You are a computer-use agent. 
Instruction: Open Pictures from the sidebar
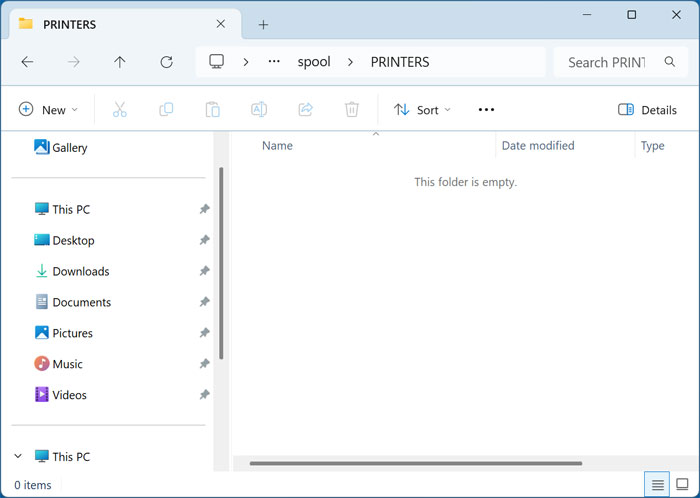(64, 333)
